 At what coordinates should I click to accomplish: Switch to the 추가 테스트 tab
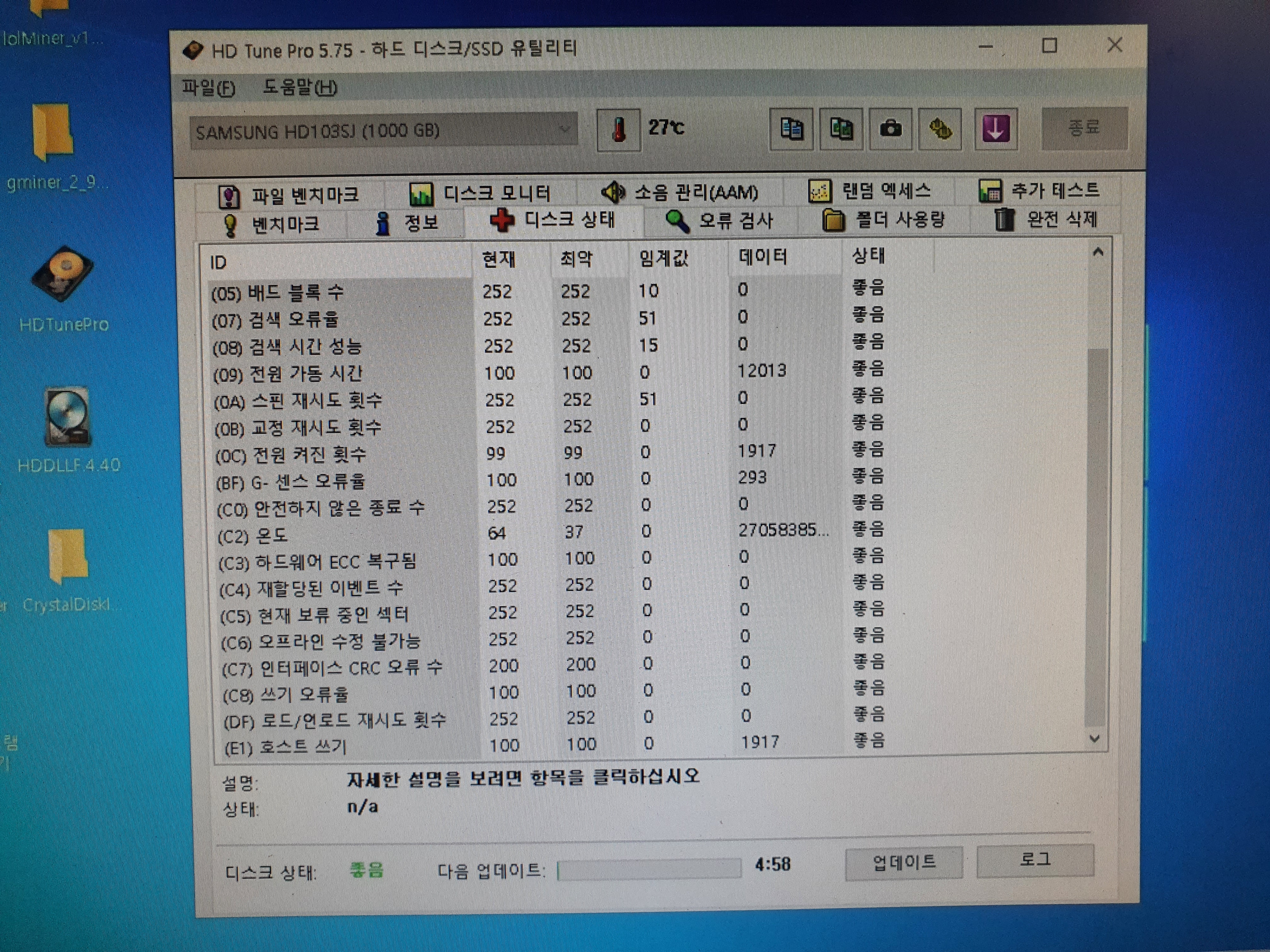coord(1040,190)
